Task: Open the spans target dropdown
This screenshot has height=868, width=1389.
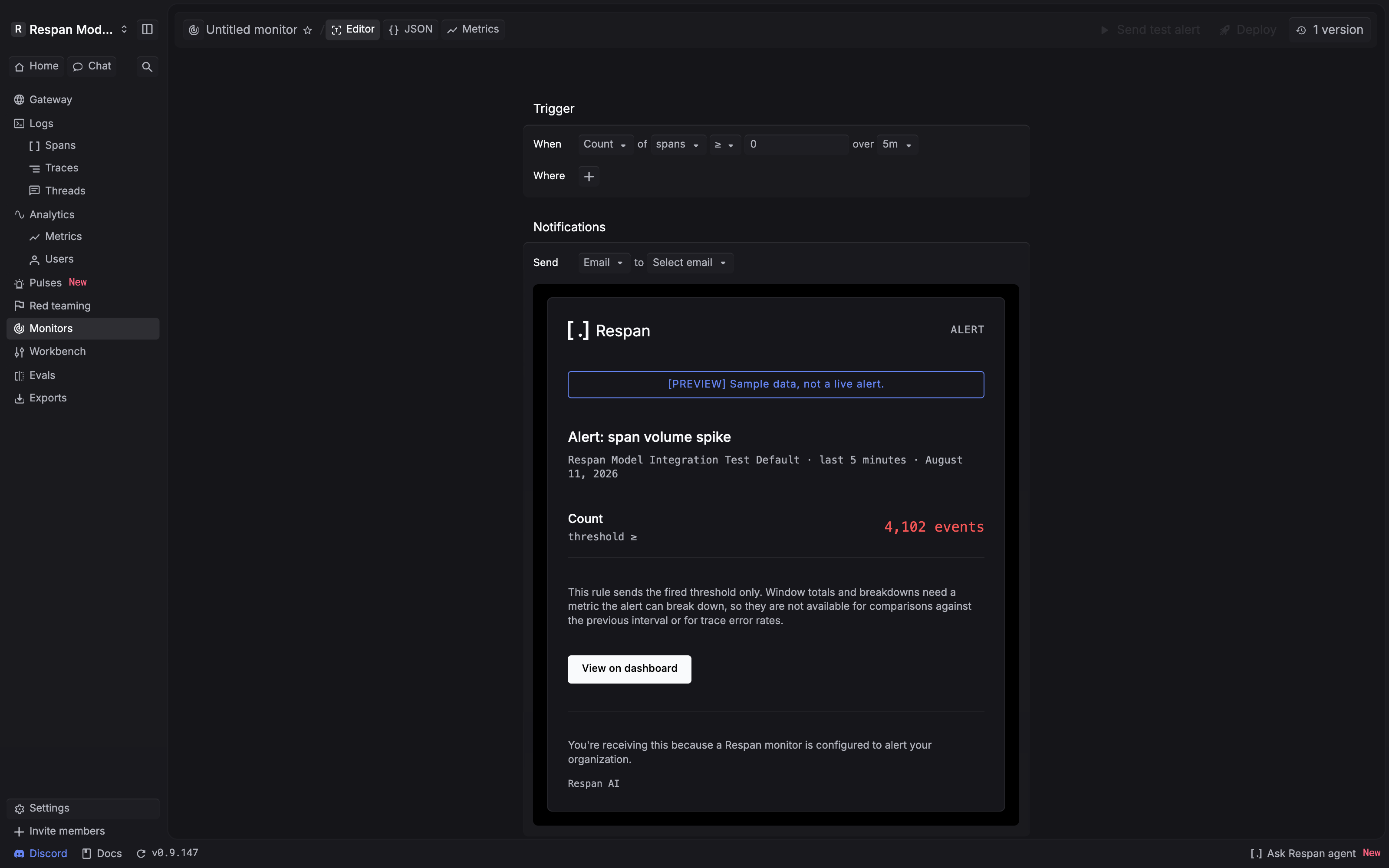Action: click(678, 145)
